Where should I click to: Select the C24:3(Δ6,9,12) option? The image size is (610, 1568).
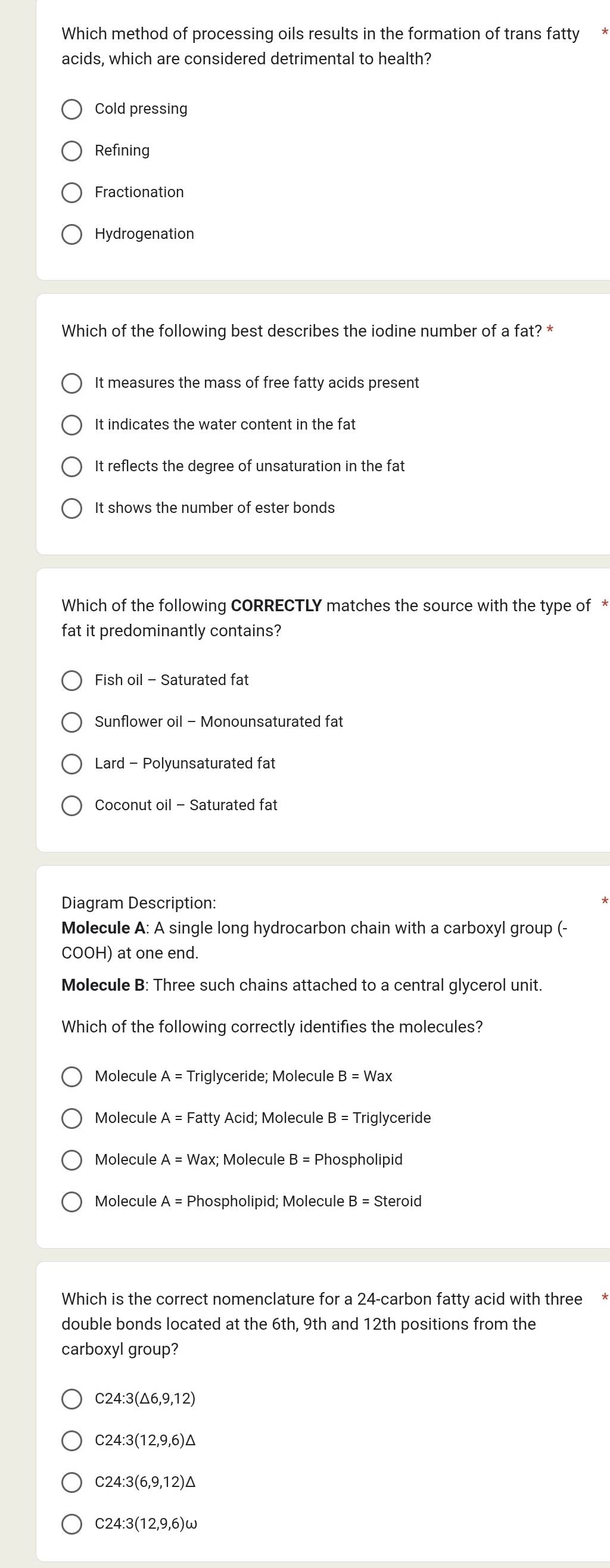72,1399
